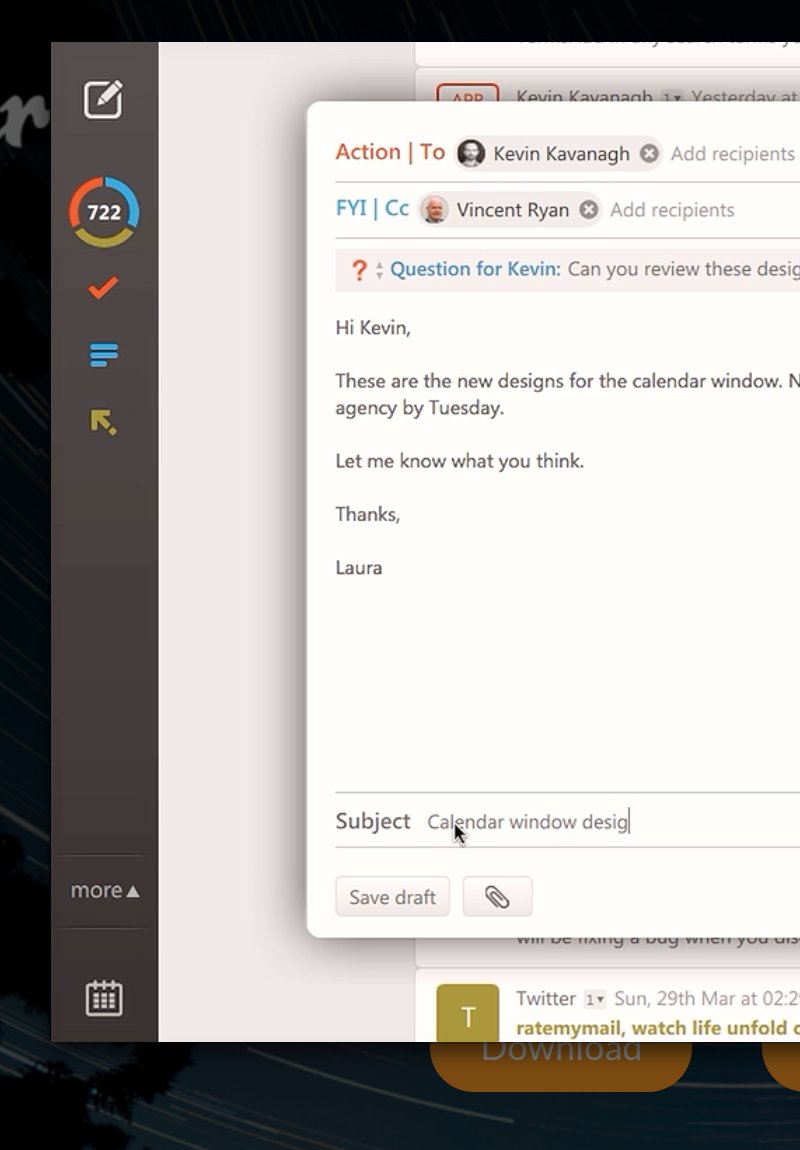Add recipients in the Action To field
The image size is (800, 1150).
tap(733, 154)
